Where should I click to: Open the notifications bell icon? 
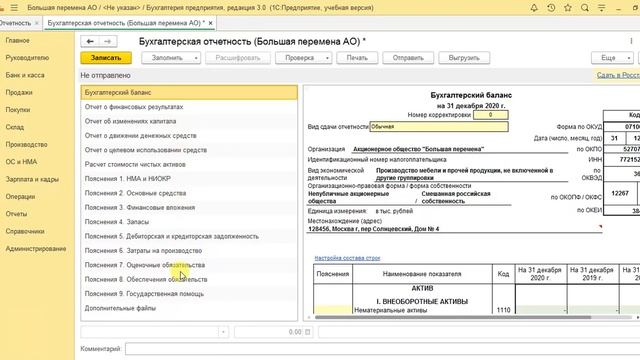click(x=534, y=8)
